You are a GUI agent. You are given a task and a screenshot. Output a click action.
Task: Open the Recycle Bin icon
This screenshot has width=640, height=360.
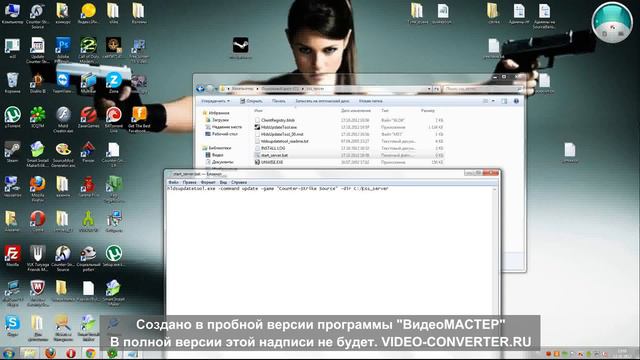[12, 82]
